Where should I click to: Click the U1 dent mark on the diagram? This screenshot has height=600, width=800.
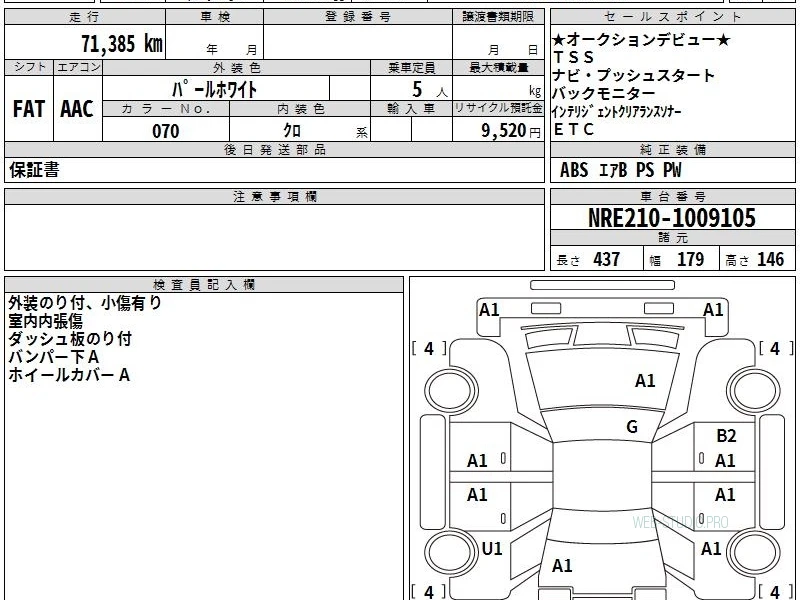[x=492, y=549]
